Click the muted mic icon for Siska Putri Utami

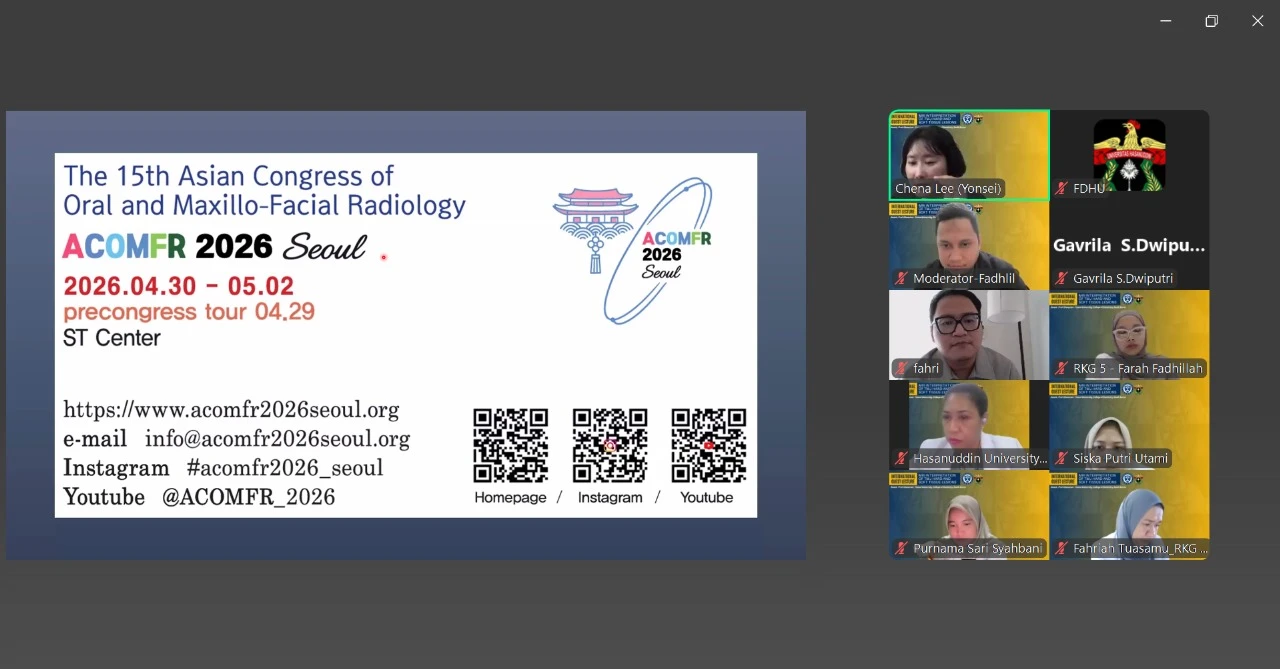(1062, 458)
